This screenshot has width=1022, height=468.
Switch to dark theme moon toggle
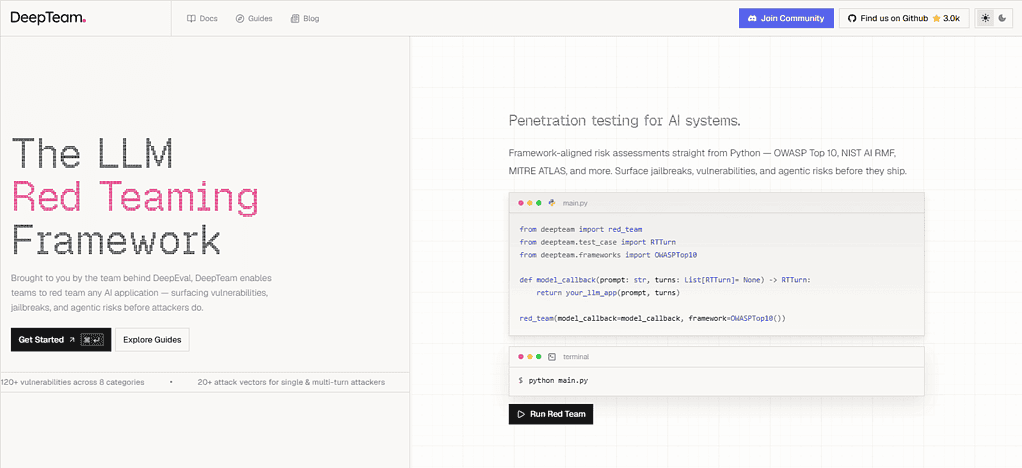click(x=1002, y=18)
